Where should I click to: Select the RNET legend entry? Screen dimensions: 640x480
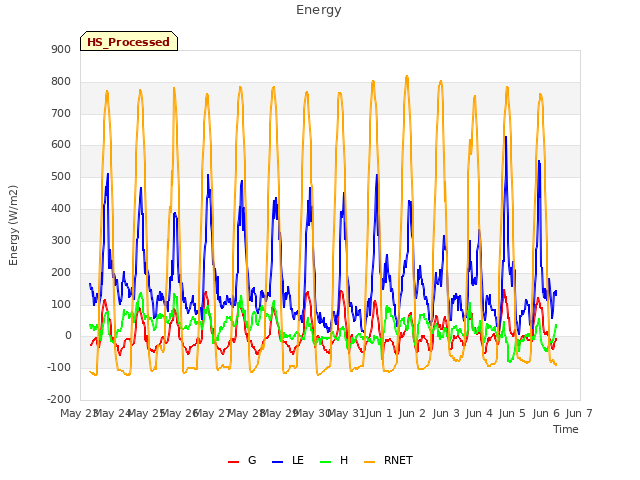coord(388,460)
